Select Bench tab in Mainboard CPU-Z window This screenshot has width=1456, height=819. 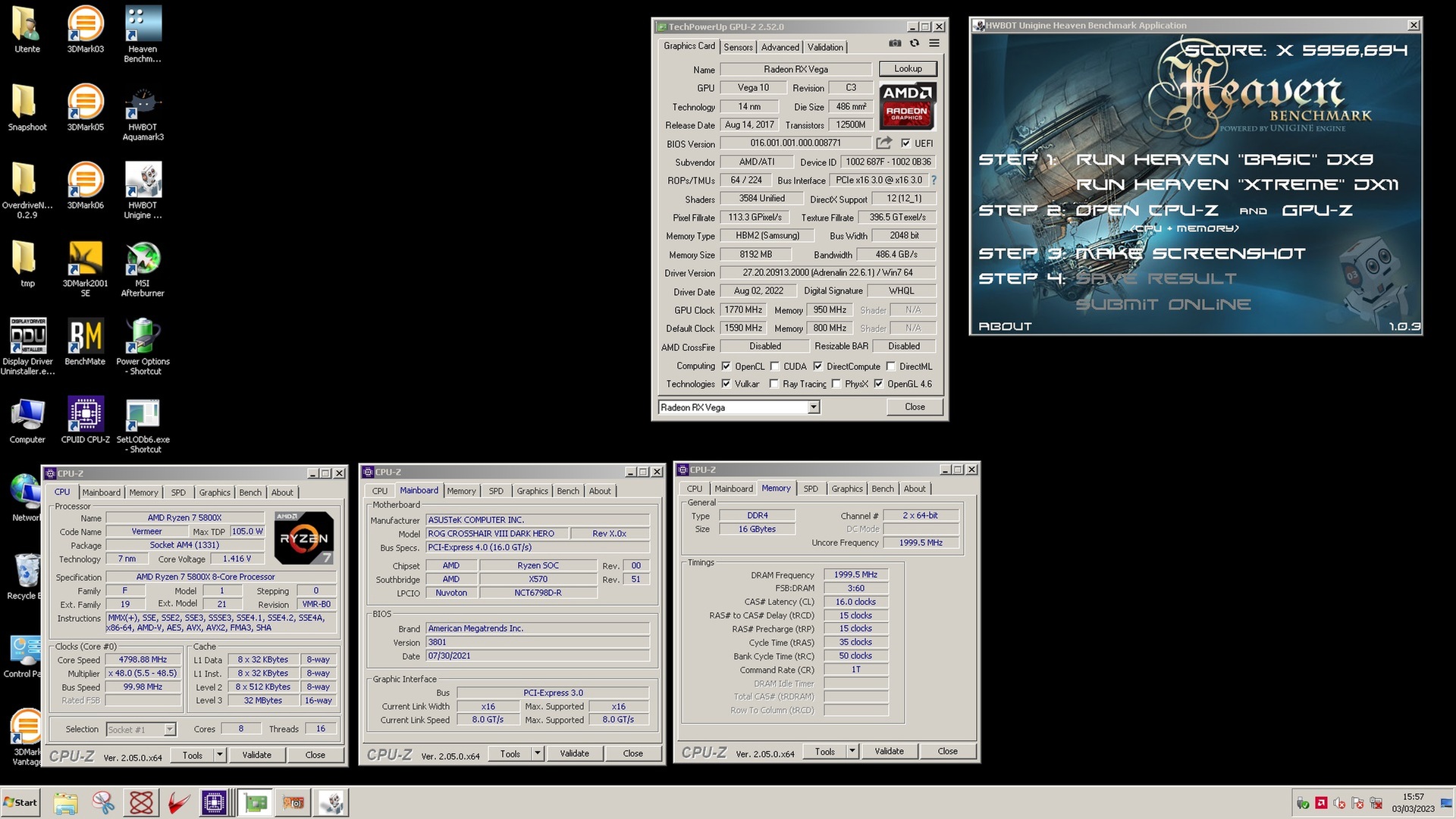tap(568, 491)
